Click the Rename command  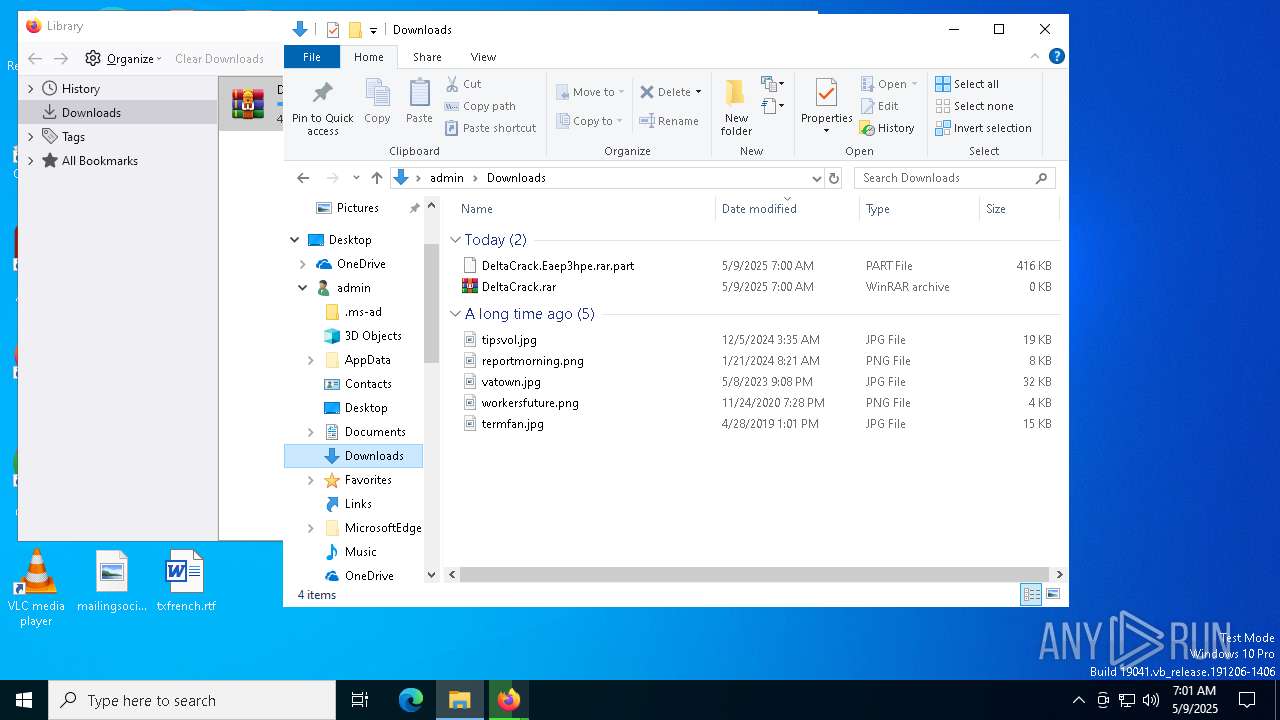[669, 121]
